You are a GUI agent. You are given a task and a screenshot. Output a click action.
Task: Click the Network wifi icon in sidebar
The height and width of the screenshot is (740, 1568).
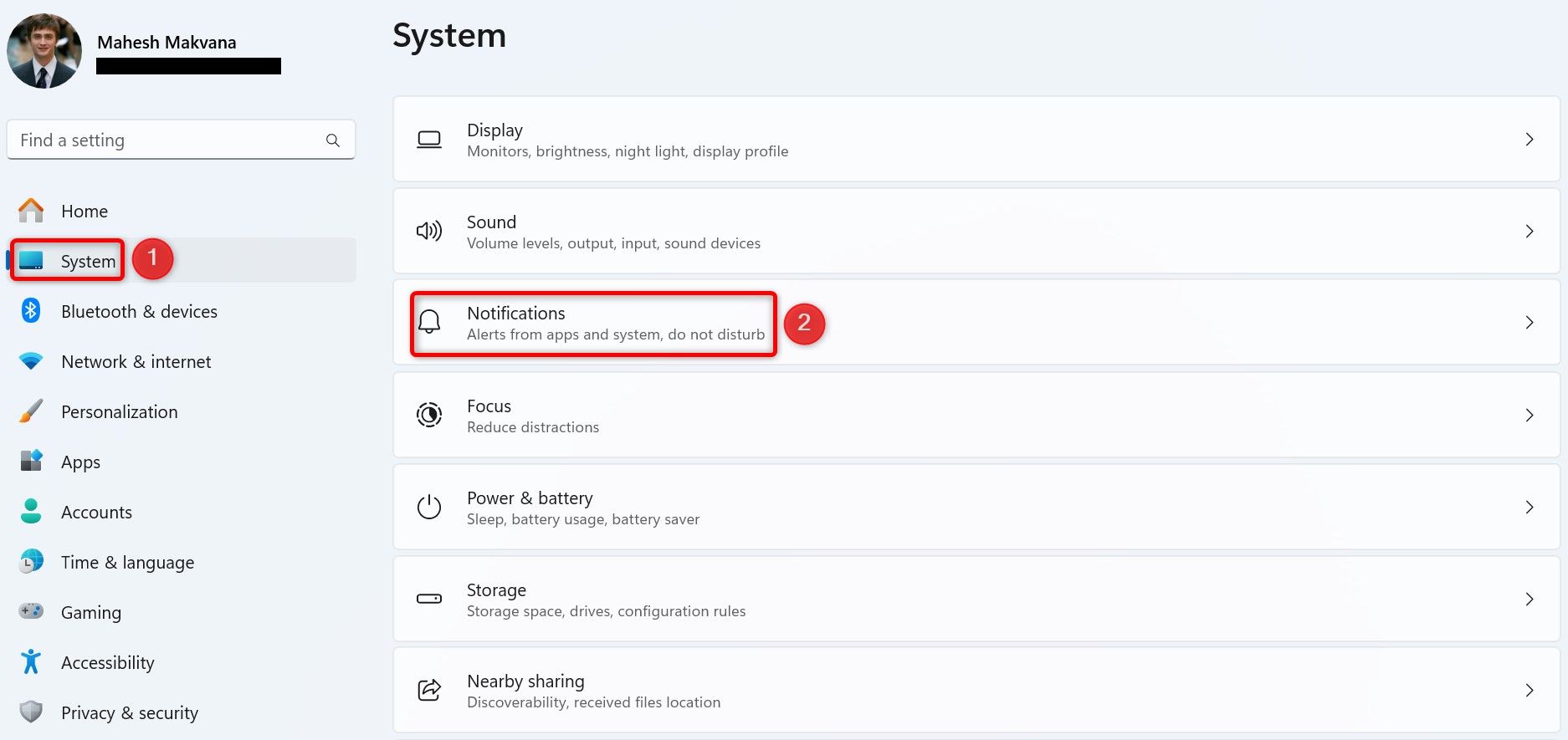[x=31, y=361]
